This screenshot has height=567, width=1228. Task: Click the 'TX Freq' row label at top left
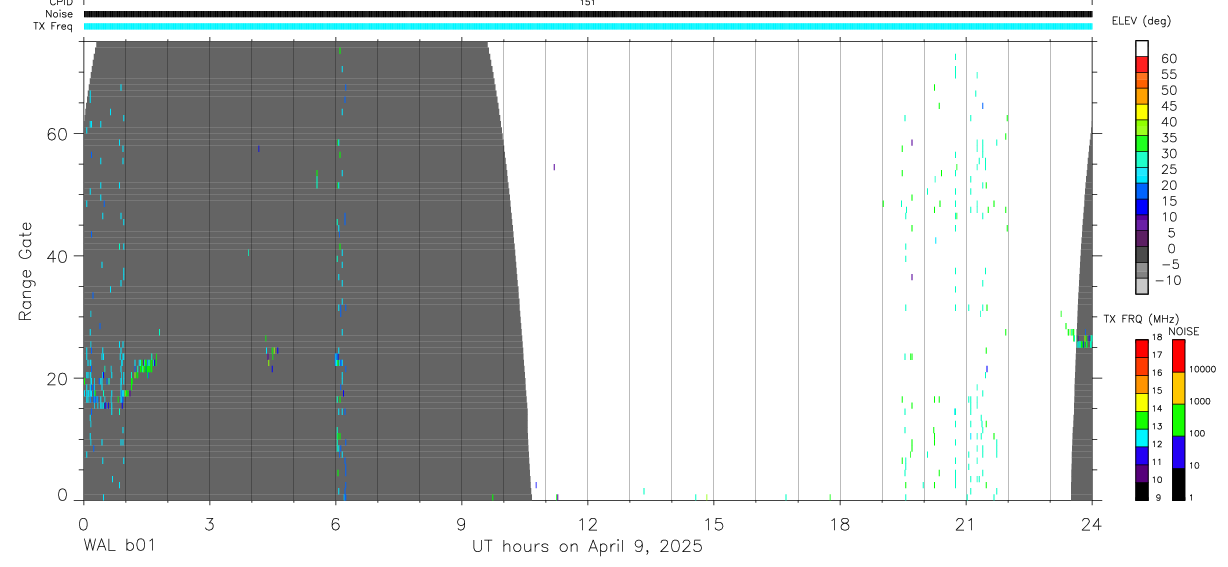54,25
